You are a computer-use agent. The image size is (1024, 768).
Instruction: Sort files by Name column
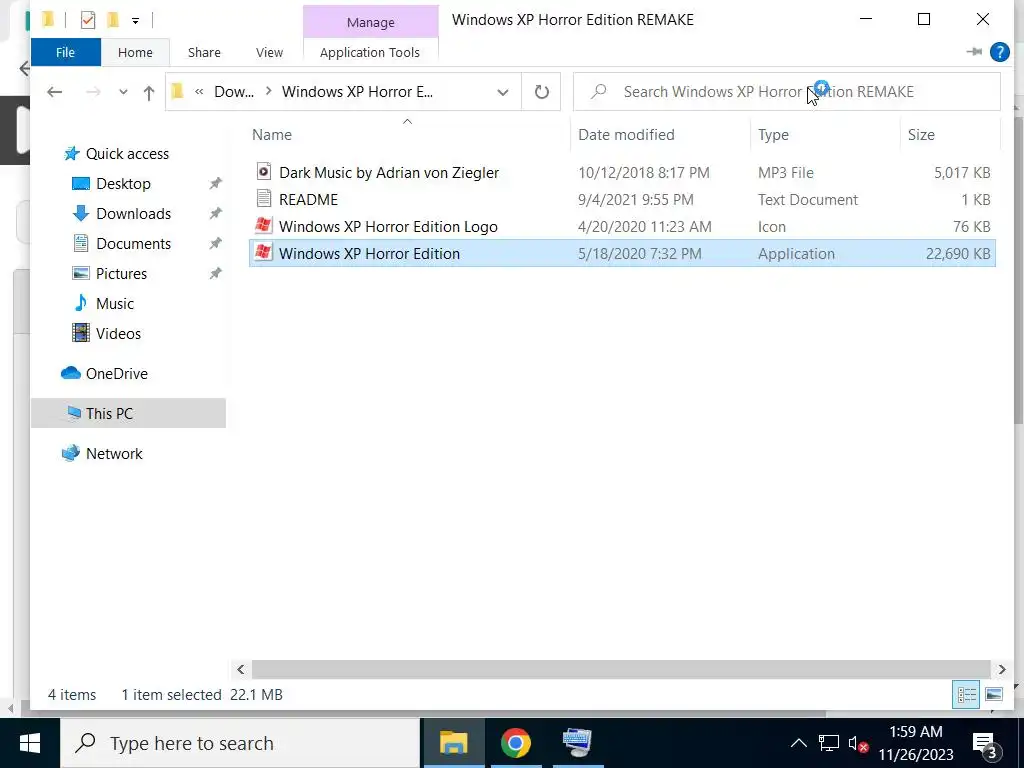click(272, 135)
